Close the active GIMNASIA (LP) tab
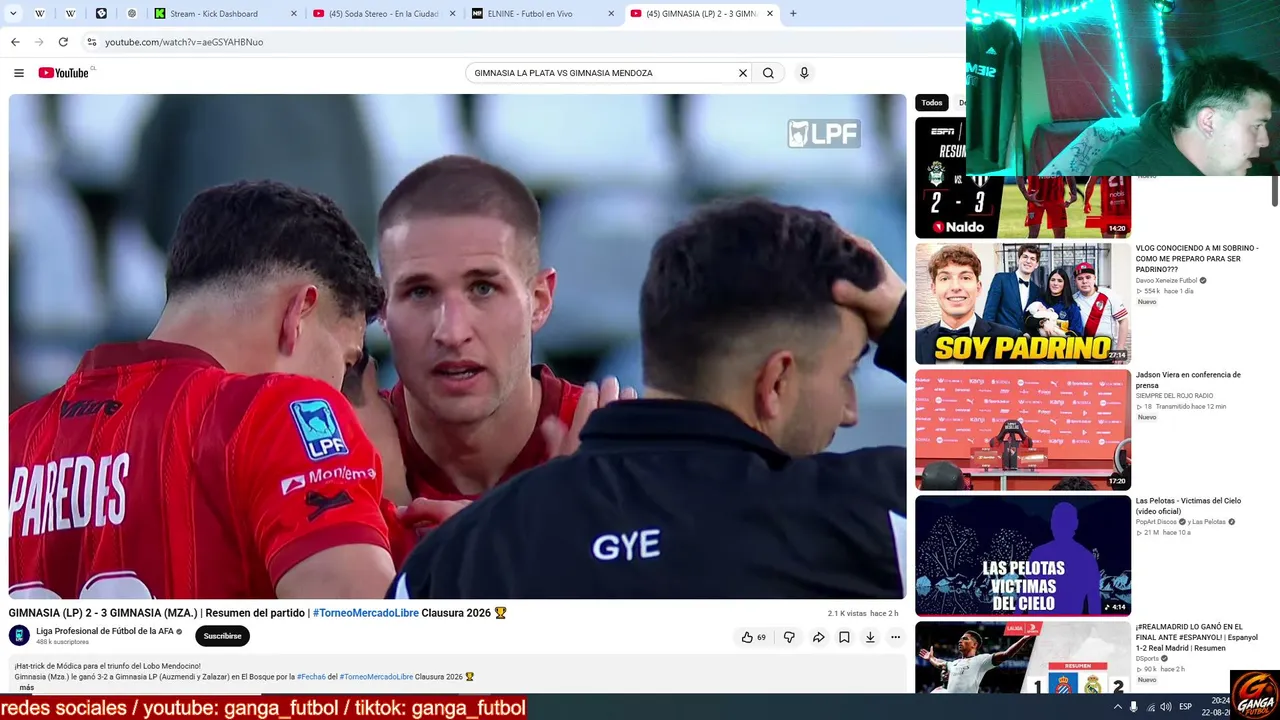This screenshot has width=1280, height=720. [x=770, y=14]
